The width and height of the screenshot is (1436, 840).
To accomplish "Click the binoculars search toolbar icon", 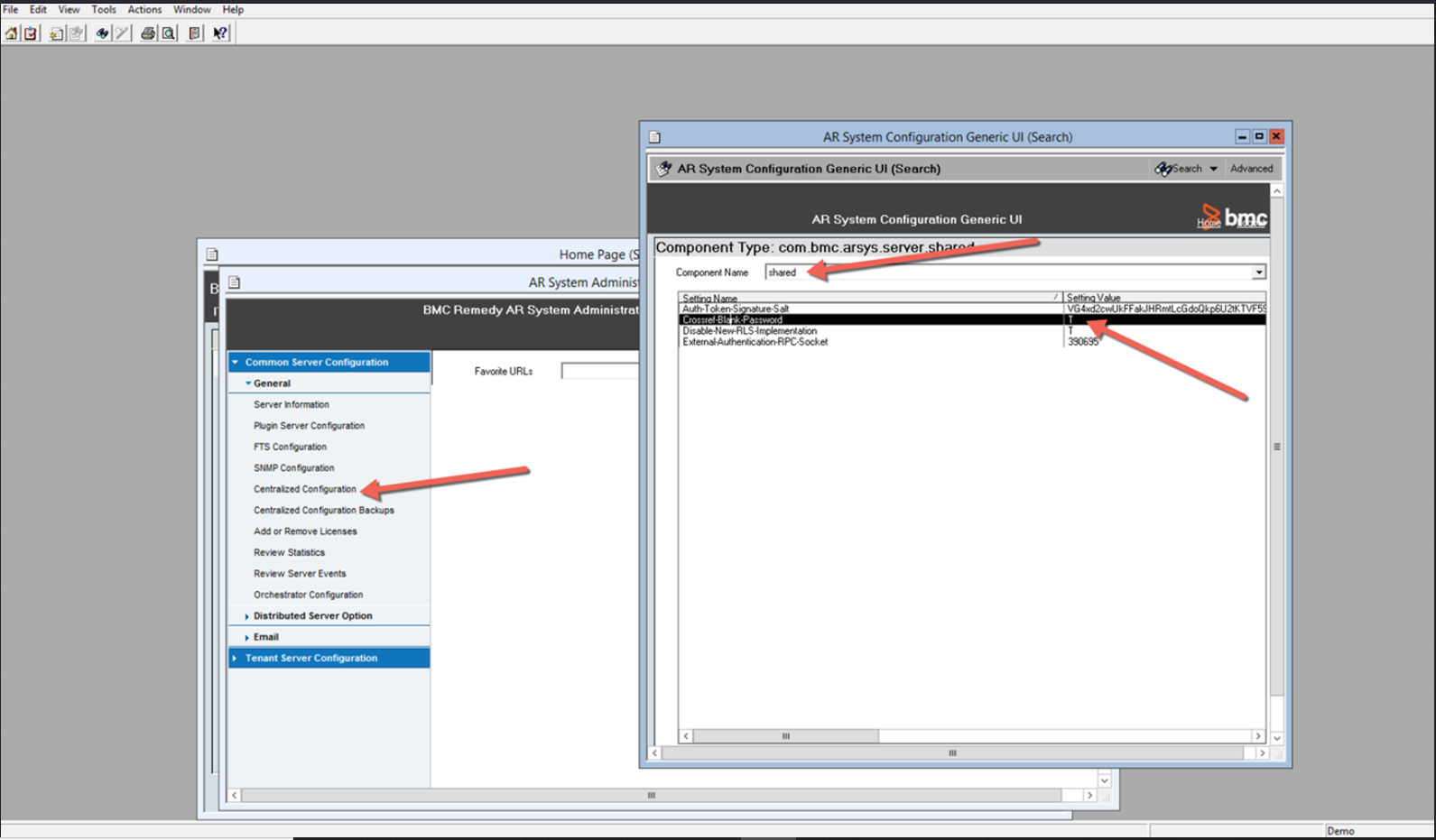I will [102, 33].
